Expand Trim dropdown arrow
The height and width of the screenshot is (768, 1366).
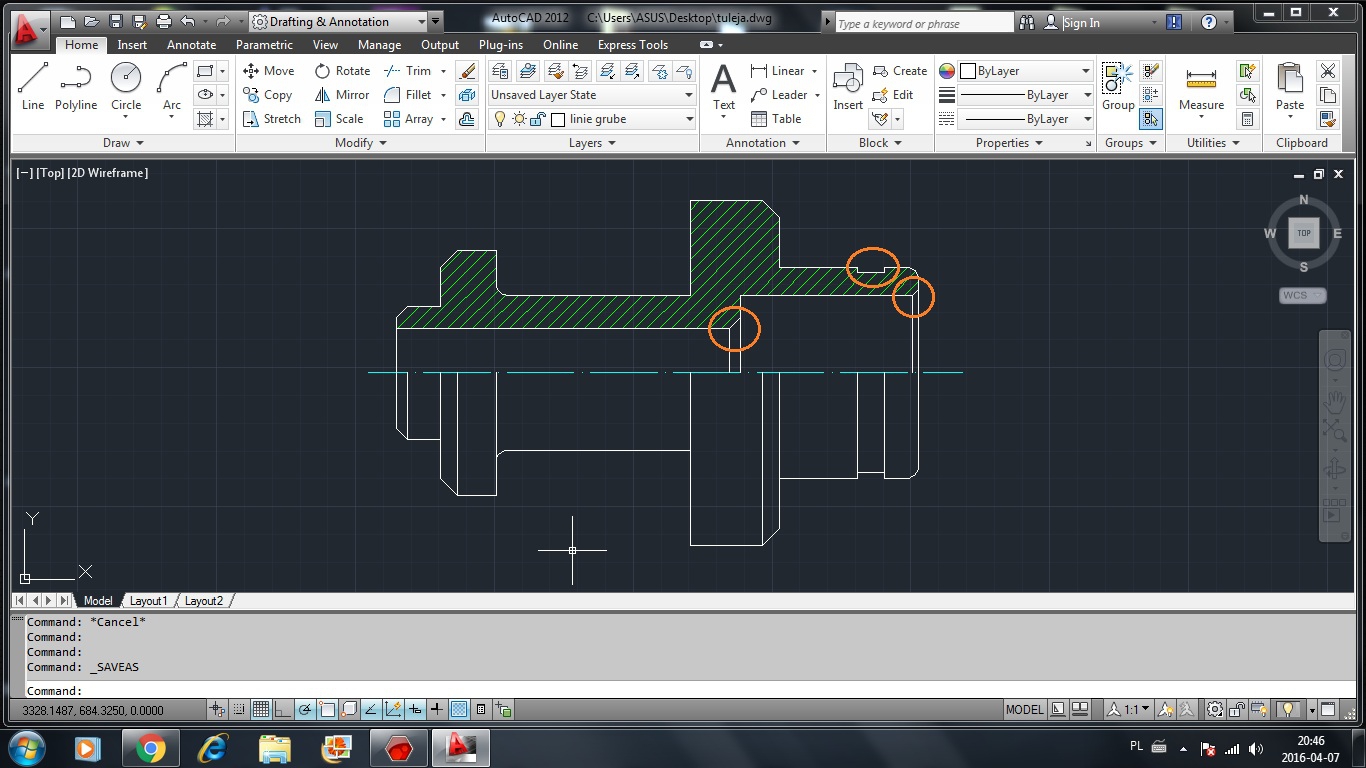[443, 71]
